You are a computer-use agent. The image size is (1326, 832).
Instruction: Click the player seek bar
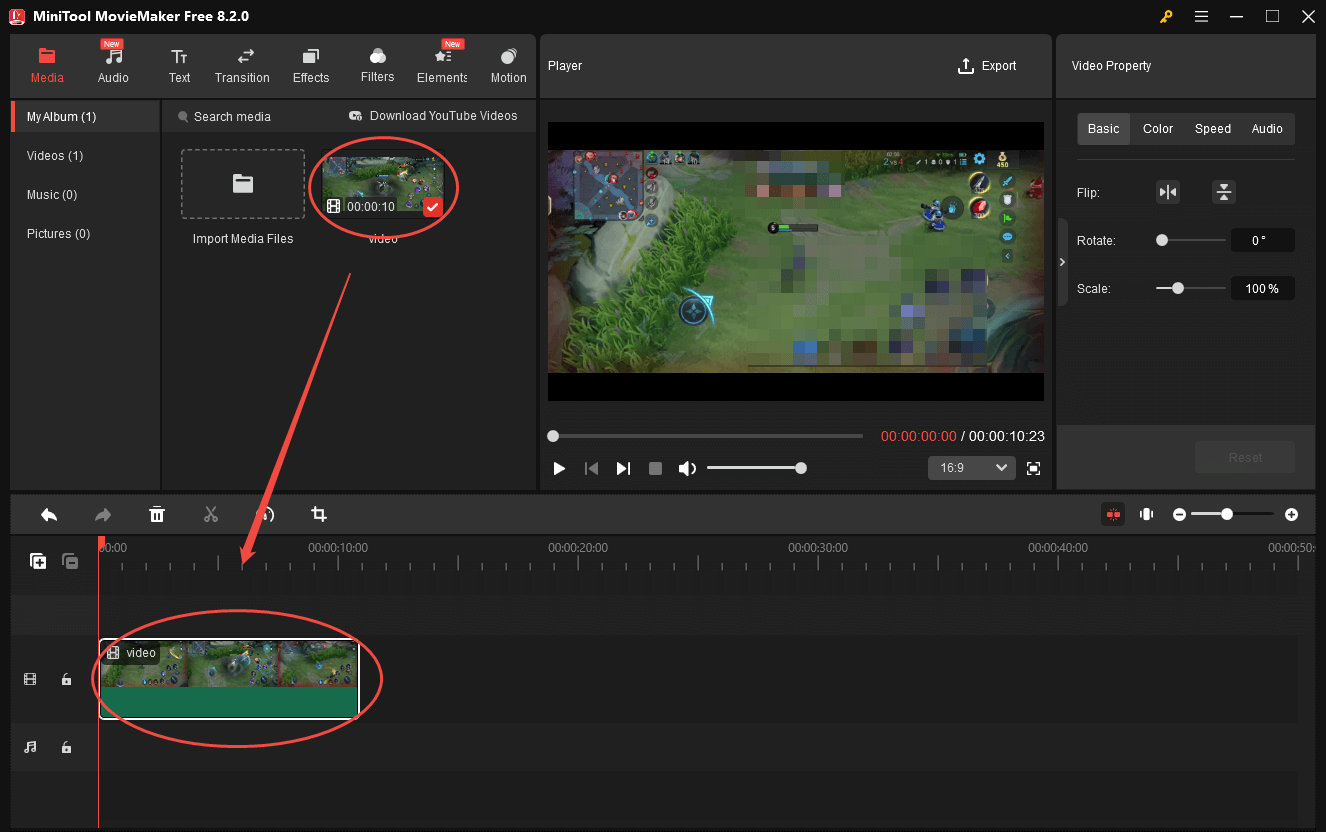coord(705,436)
